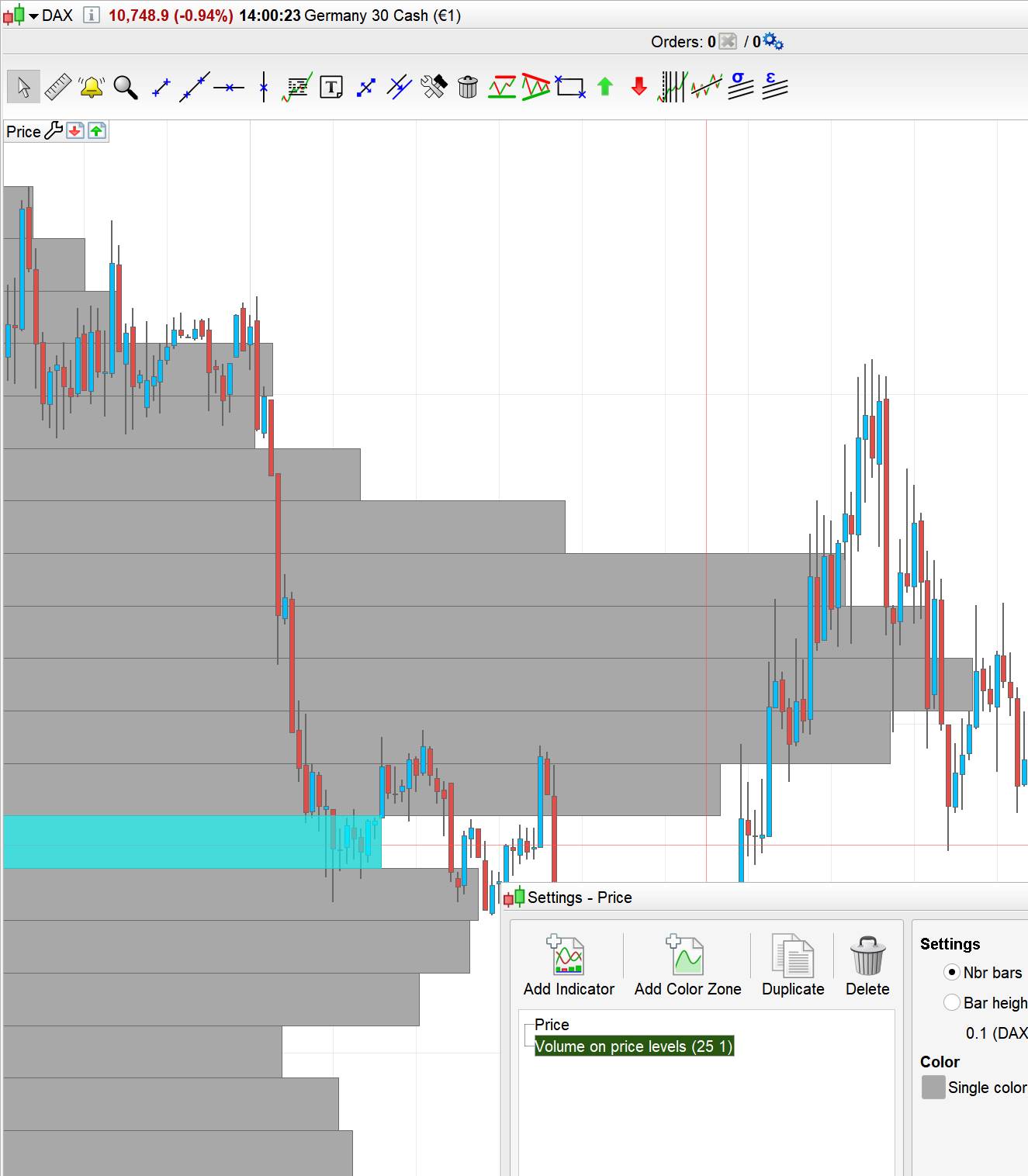
Task: Open the Single color swatch picker
Action: tap(933, 1087)
